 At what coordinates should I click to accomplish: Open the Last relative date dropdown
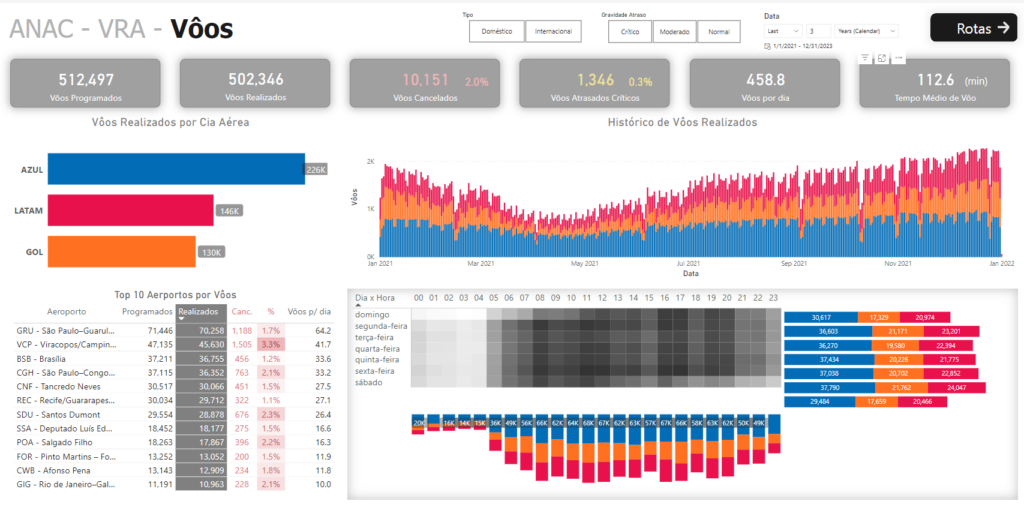click(x=783, y=31)
